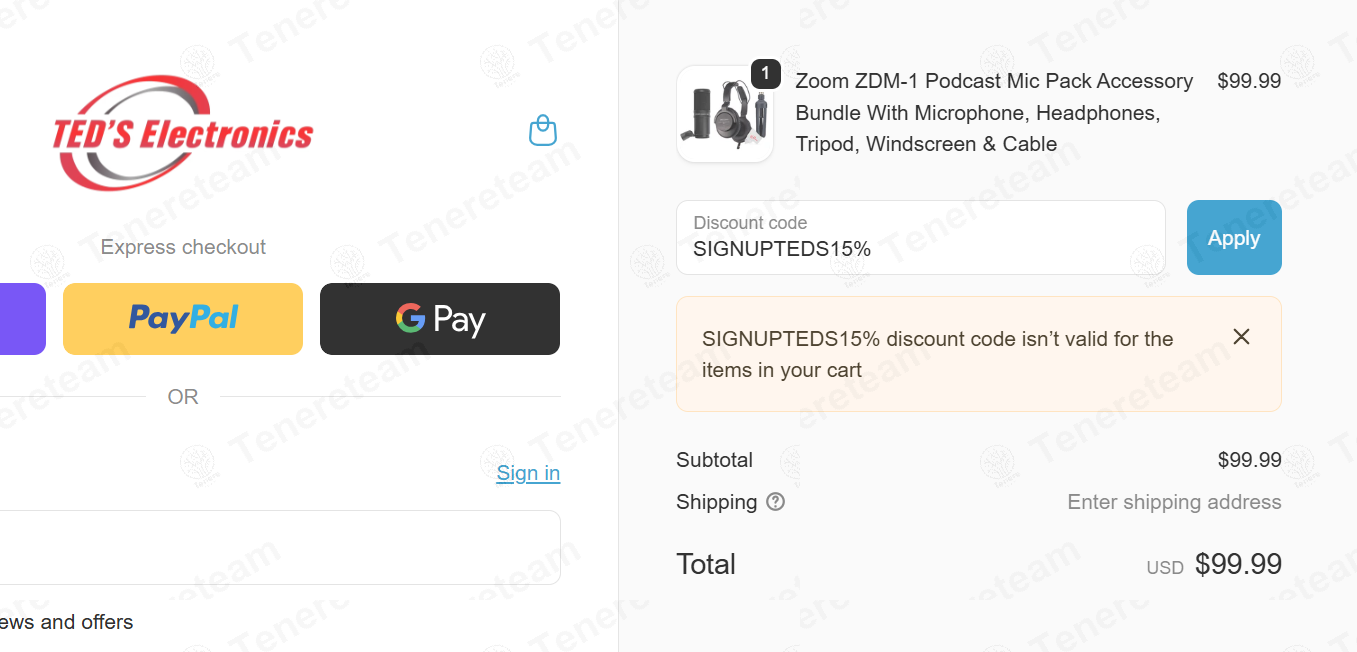Screen dimensions: 1357x652
Task: Click the discount code error banner text
Action: [937, 354]
